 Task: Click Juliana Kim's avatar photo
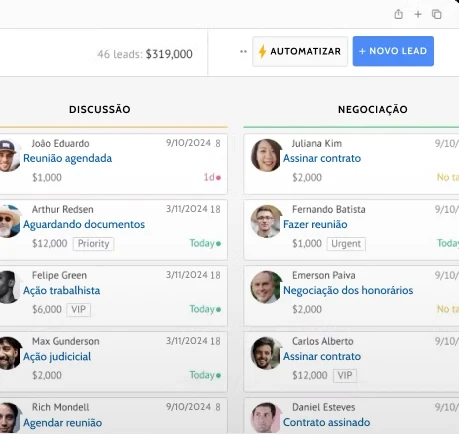pyautogui.click(x=266, y=155)
